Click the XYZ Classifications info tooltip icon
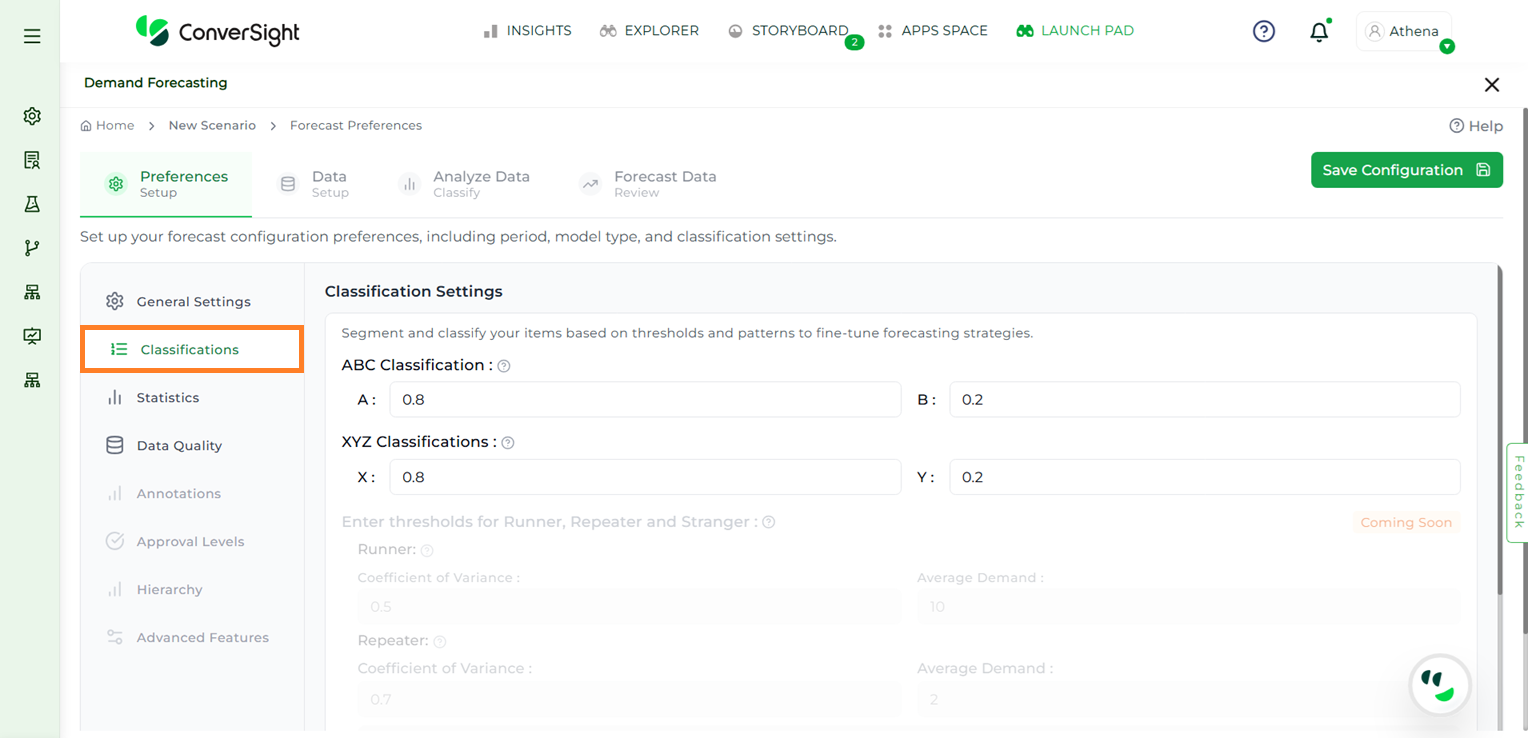 [508, 442]
